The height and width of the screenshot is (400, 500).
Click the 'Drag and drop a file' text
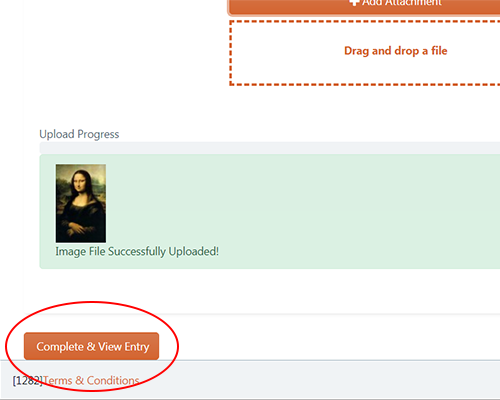396,51
